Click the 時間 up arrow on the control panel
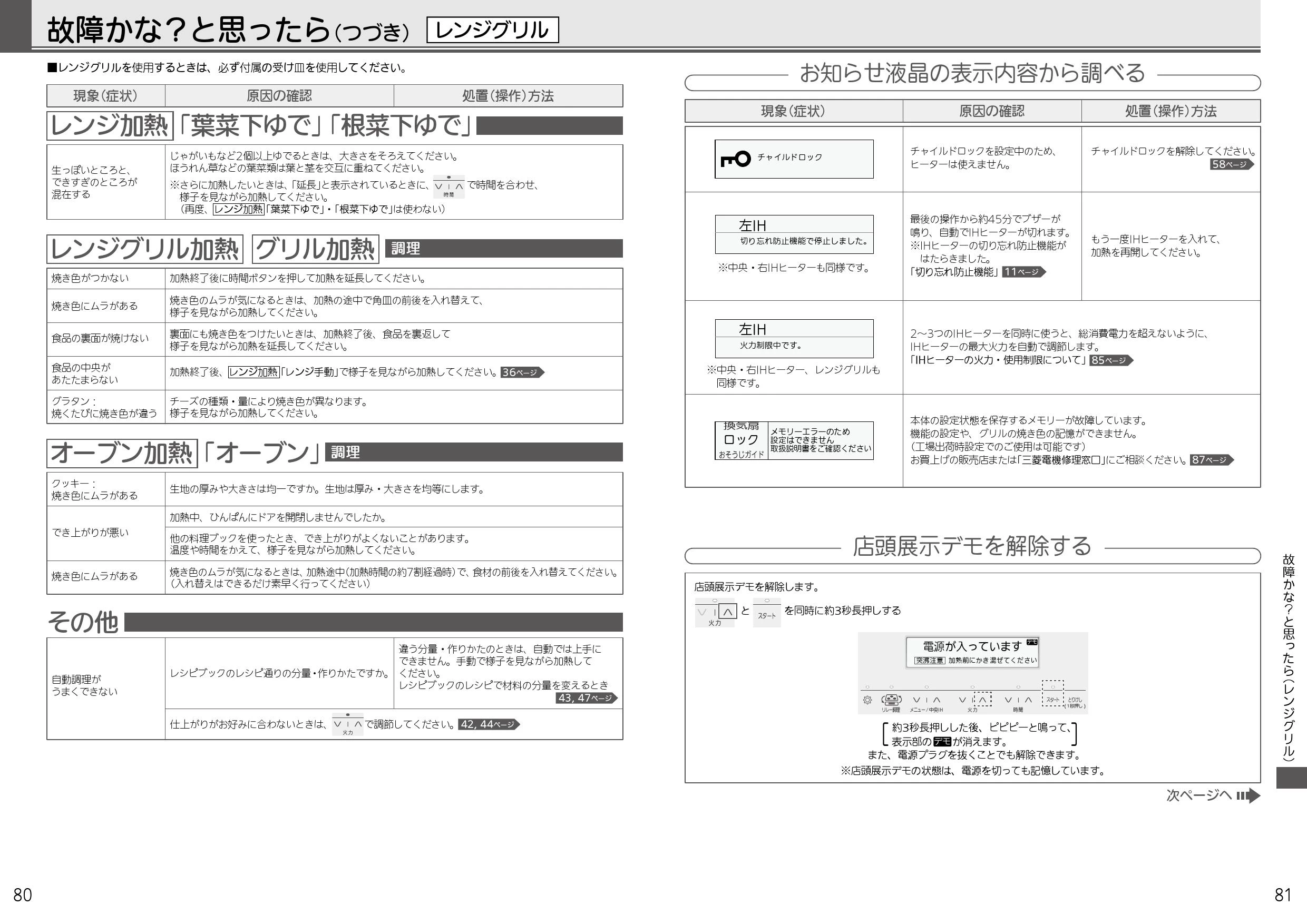Screen dimensions: 1307x924 [1028, 700]
